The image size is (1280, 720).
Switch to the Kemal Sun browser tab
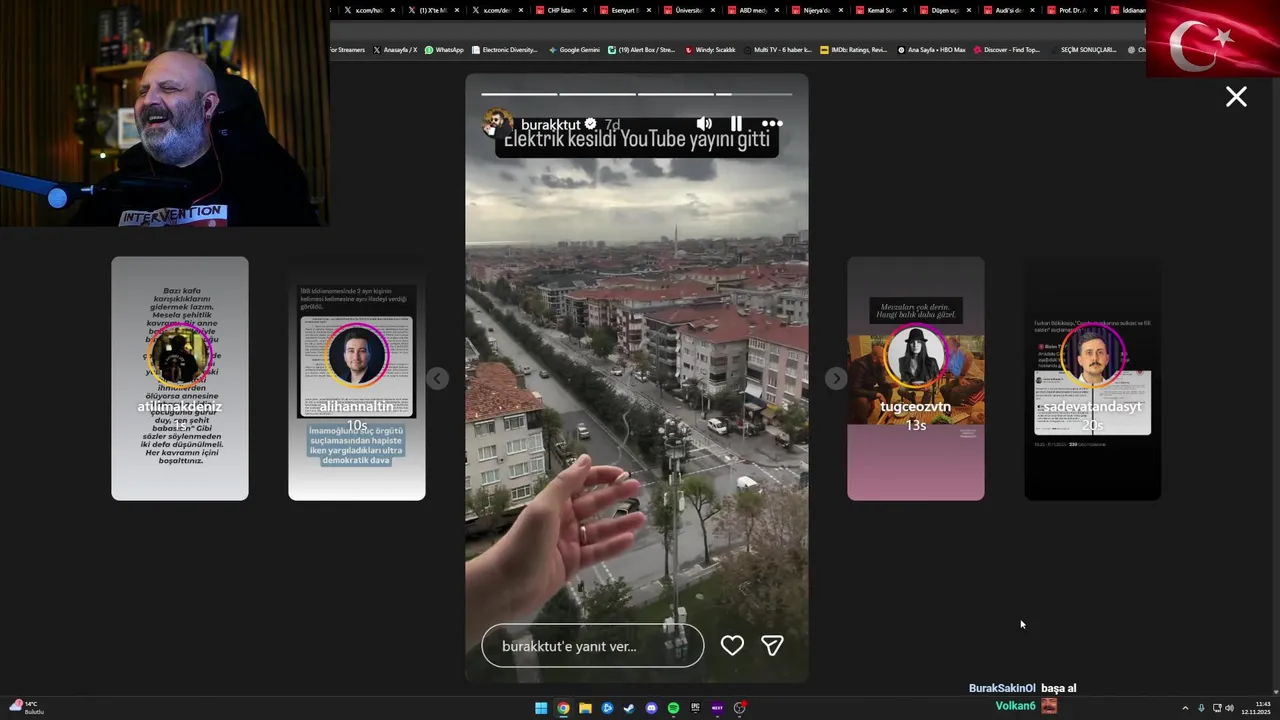click(x=881, y=10)
